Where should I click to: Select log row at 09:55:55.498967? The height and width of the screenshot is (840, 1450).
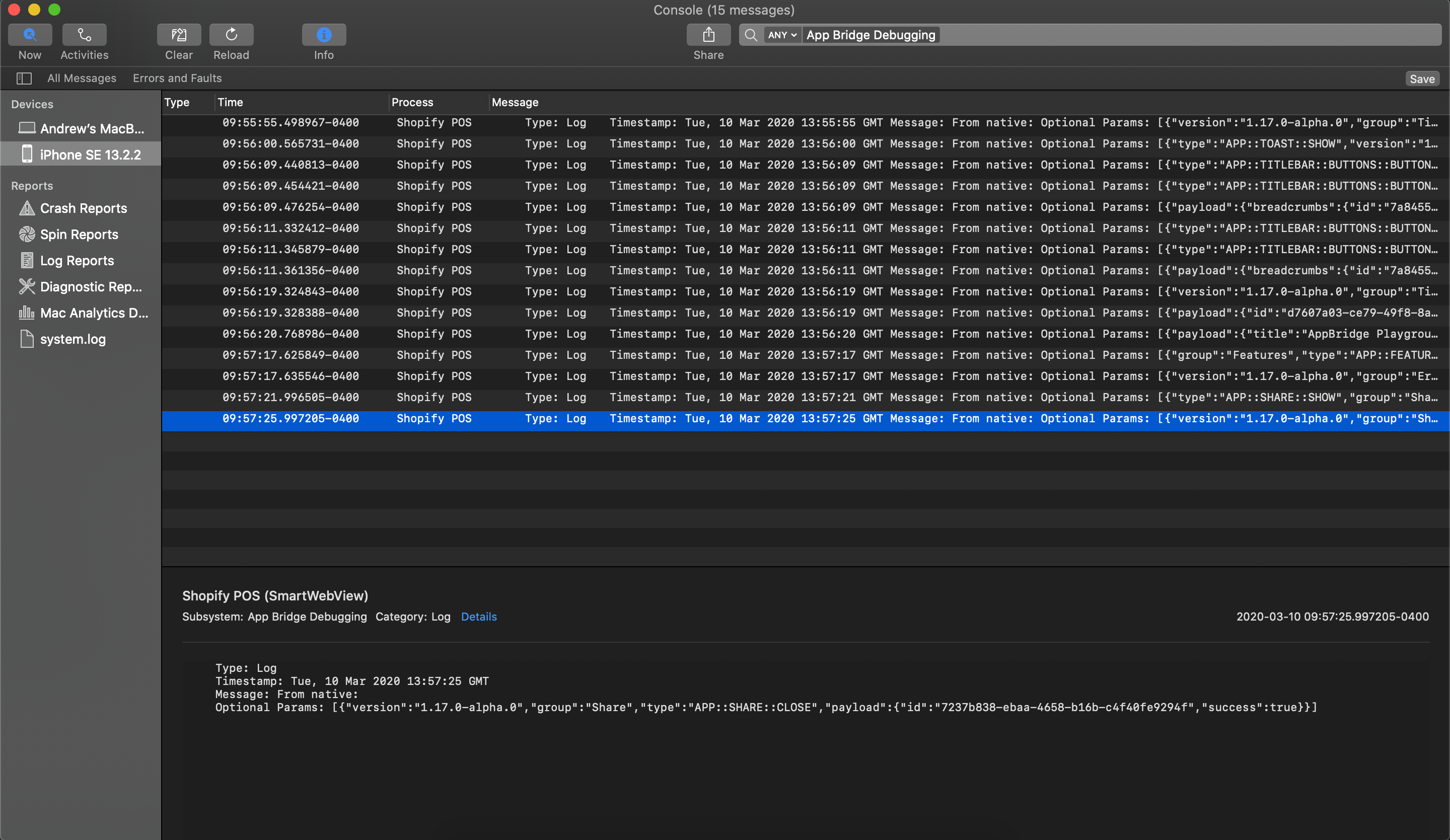coord(806,122)
